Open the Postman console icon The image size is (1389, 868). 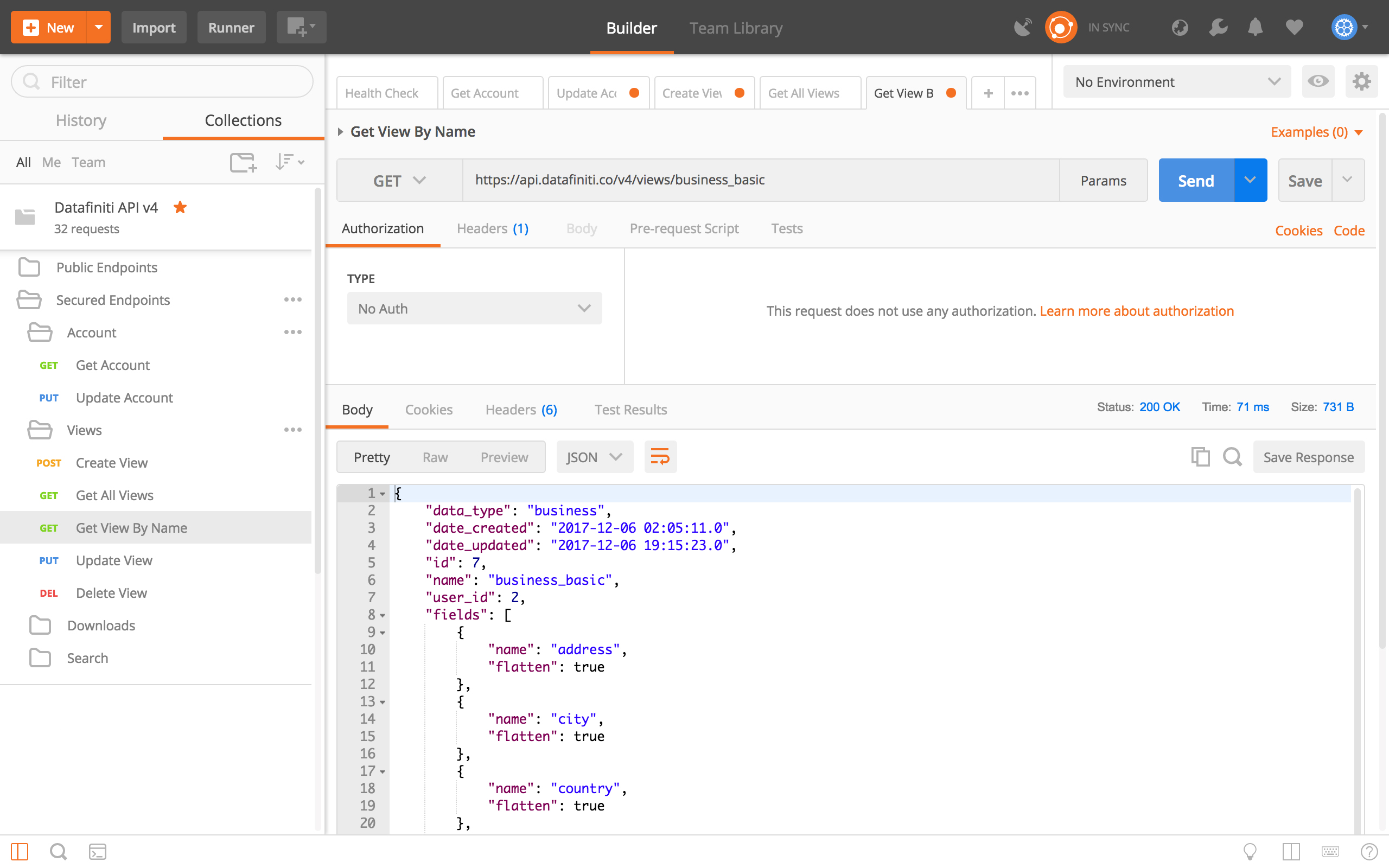(x=98, y=852)
